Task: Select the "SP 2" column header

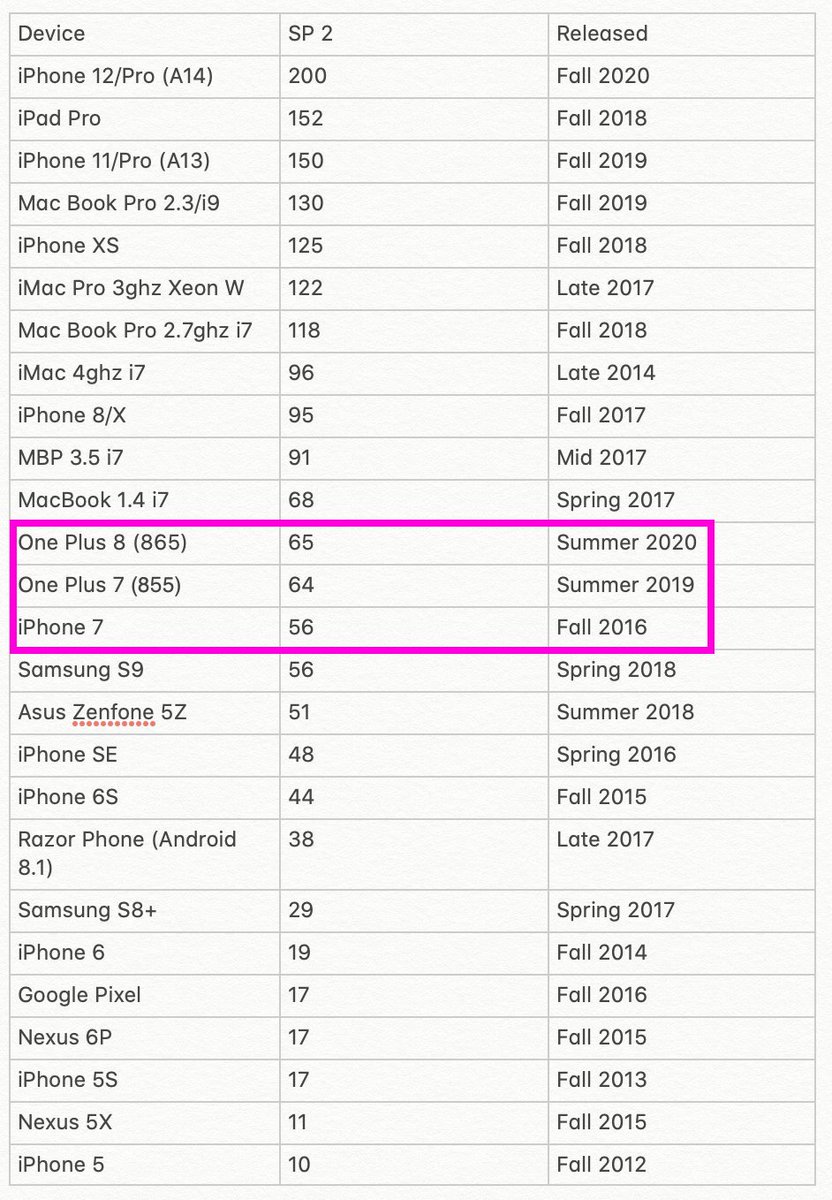Action: click(310, 33)
